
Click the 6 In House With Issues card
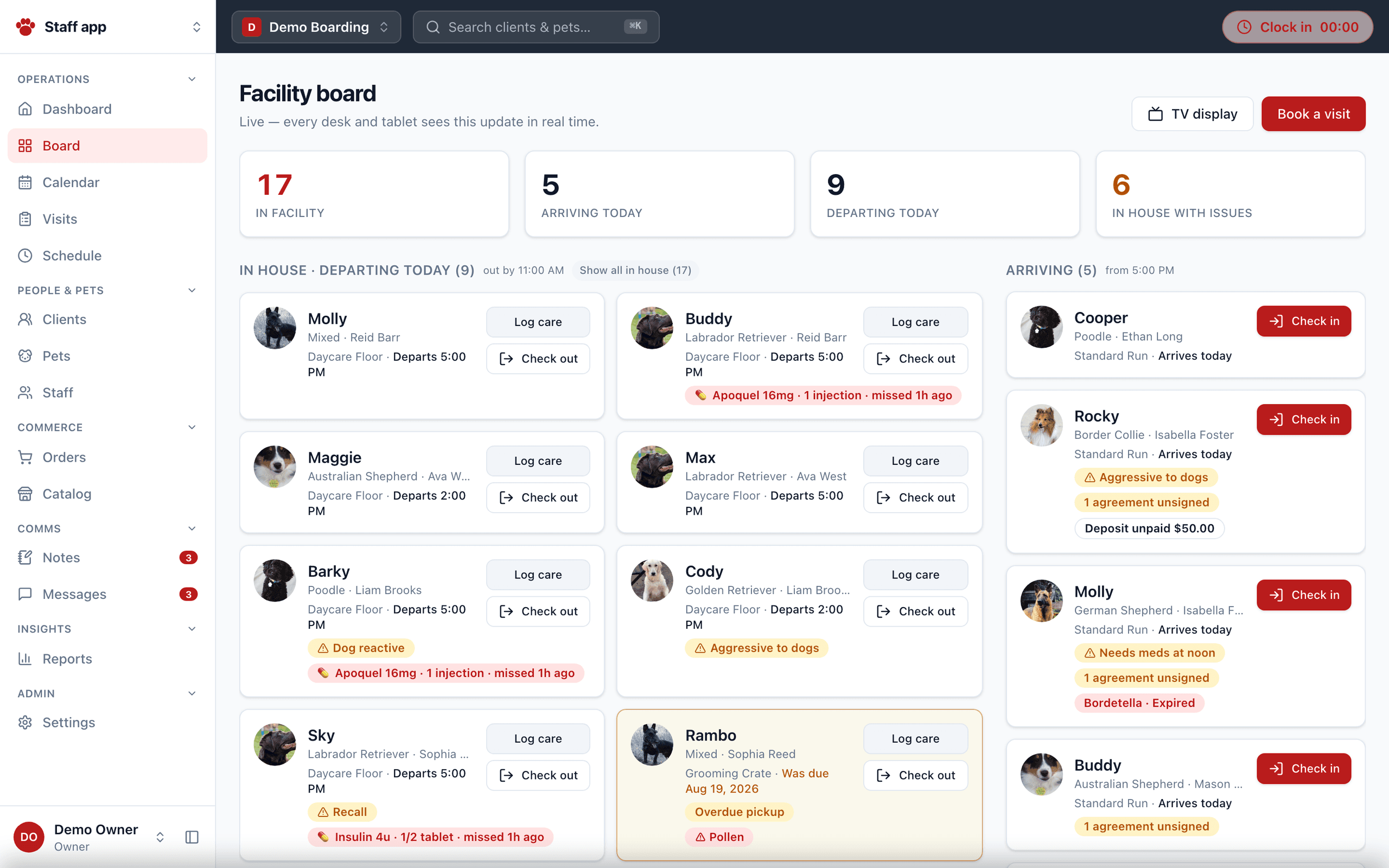(x=1231, y=194)
